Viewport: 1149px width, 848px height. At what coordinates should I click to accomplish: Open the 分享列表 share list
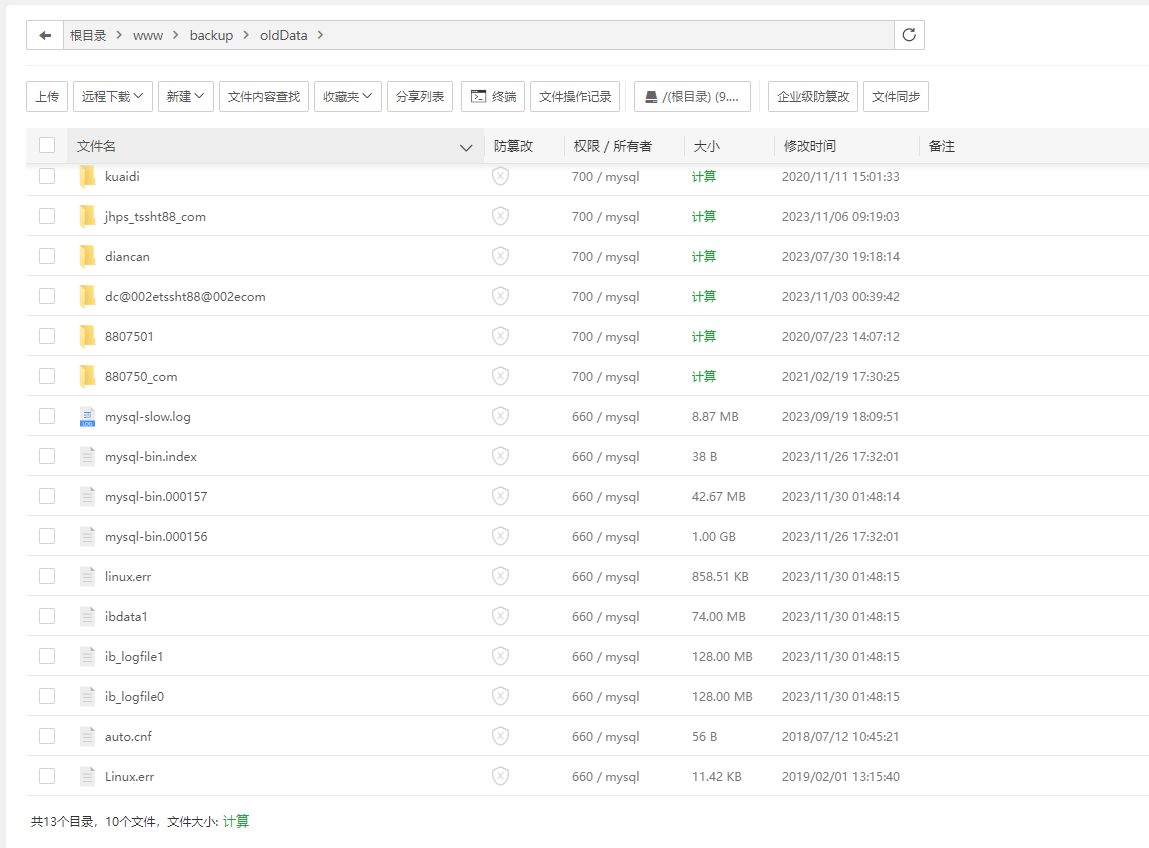coord(420,97)
